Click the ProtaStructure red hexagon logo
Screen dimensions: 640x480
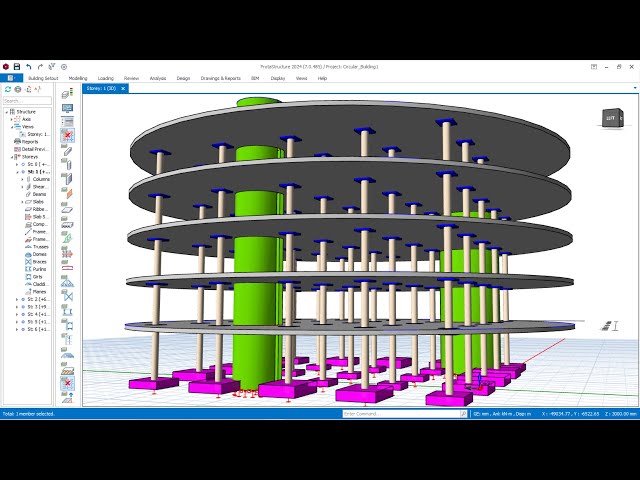pyautogui.click(x=6, y=67)
